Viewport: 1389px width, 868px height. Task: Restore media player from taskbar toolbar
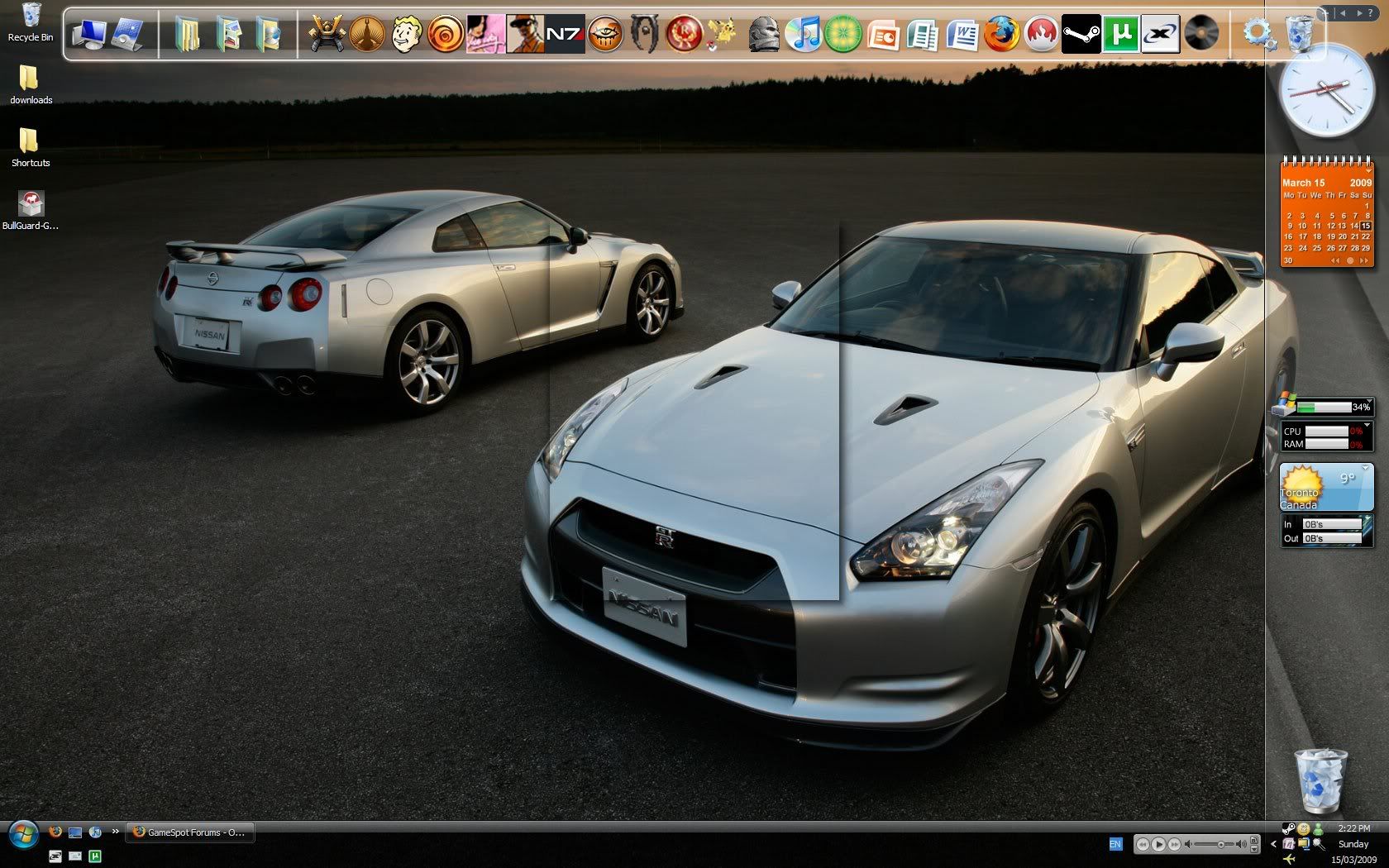(x=1254, y=840)
